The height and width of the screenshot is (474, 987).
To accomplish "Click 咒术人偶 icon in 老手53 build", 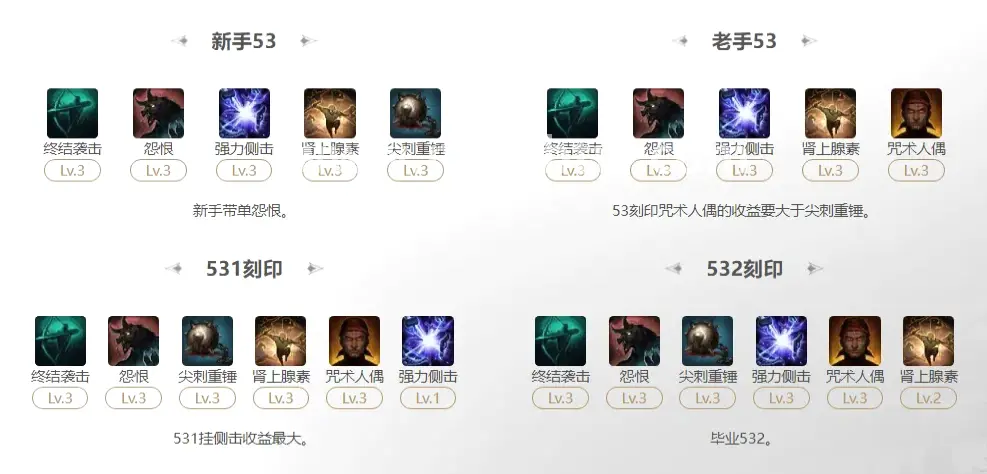I will 916,113.
